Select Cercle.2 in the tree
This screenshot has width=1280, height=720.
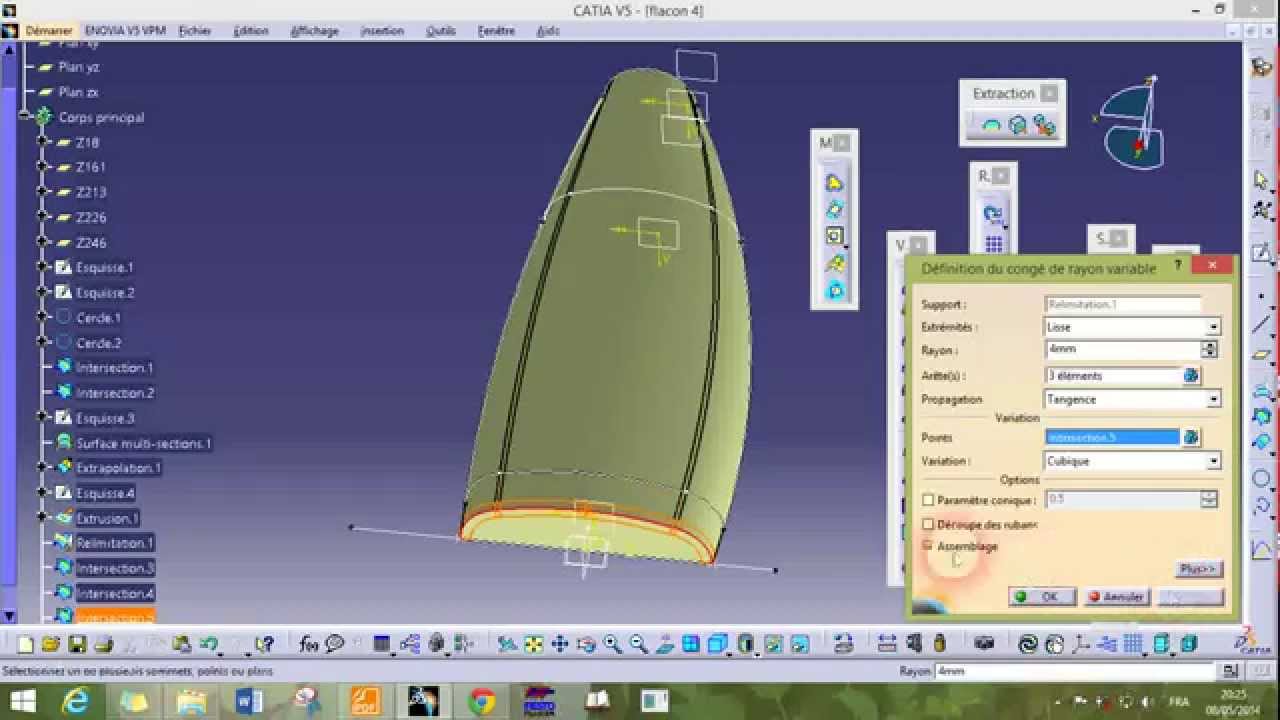(x=98, y=343)
